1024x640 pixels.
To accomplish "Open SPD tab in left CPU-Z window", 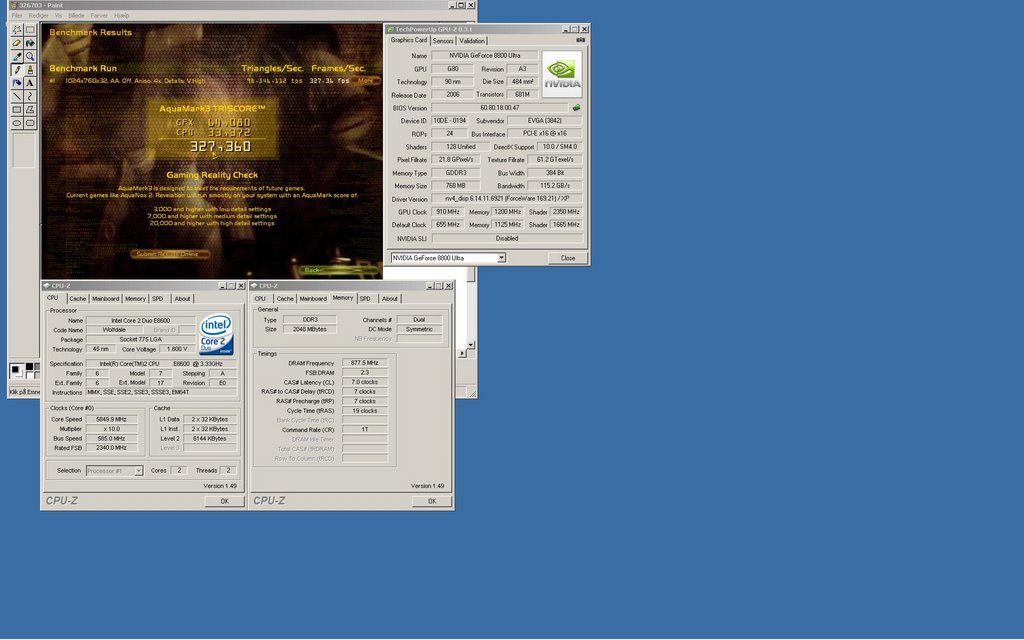I will [157, 298].
